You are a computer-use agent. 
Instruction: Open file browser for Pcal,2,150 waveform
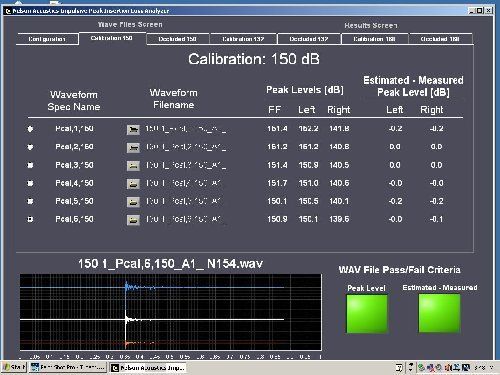coord(133,147)
